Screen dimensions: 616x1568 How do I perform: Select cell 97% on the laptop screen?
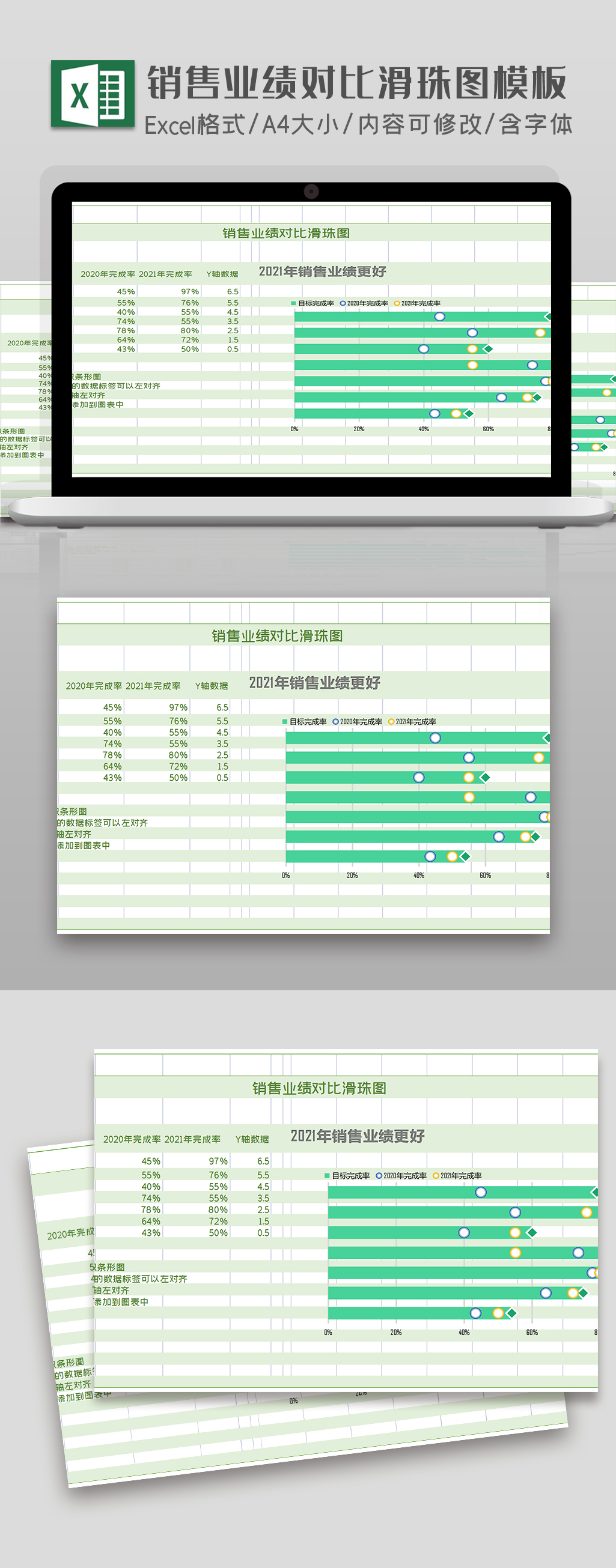point(189,292)
